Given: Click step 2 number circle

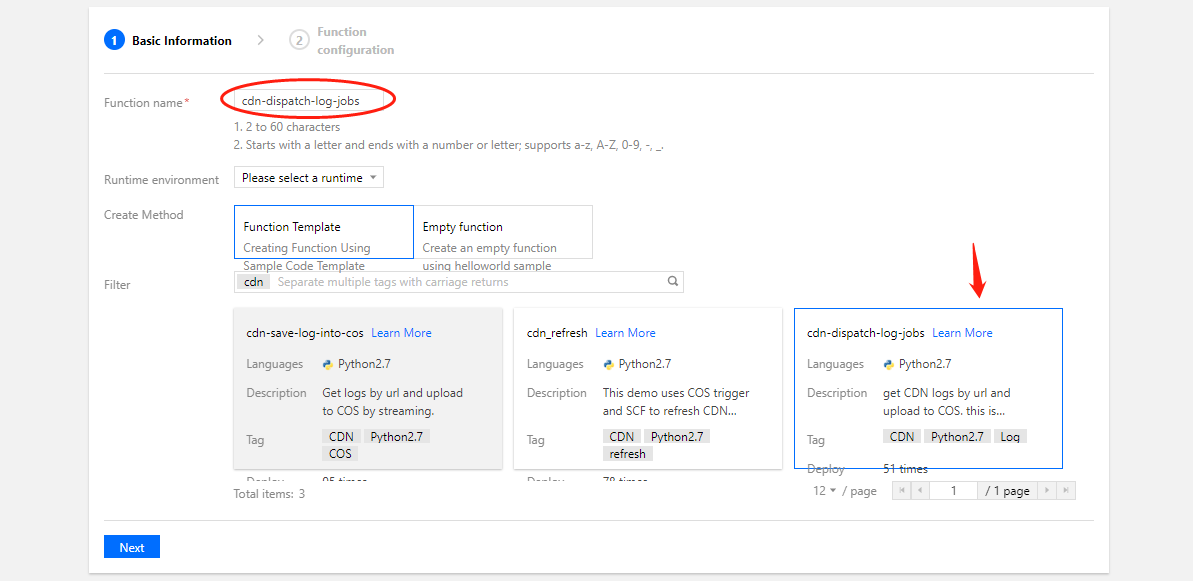Looking at the screenshot, I should point(300,40).
